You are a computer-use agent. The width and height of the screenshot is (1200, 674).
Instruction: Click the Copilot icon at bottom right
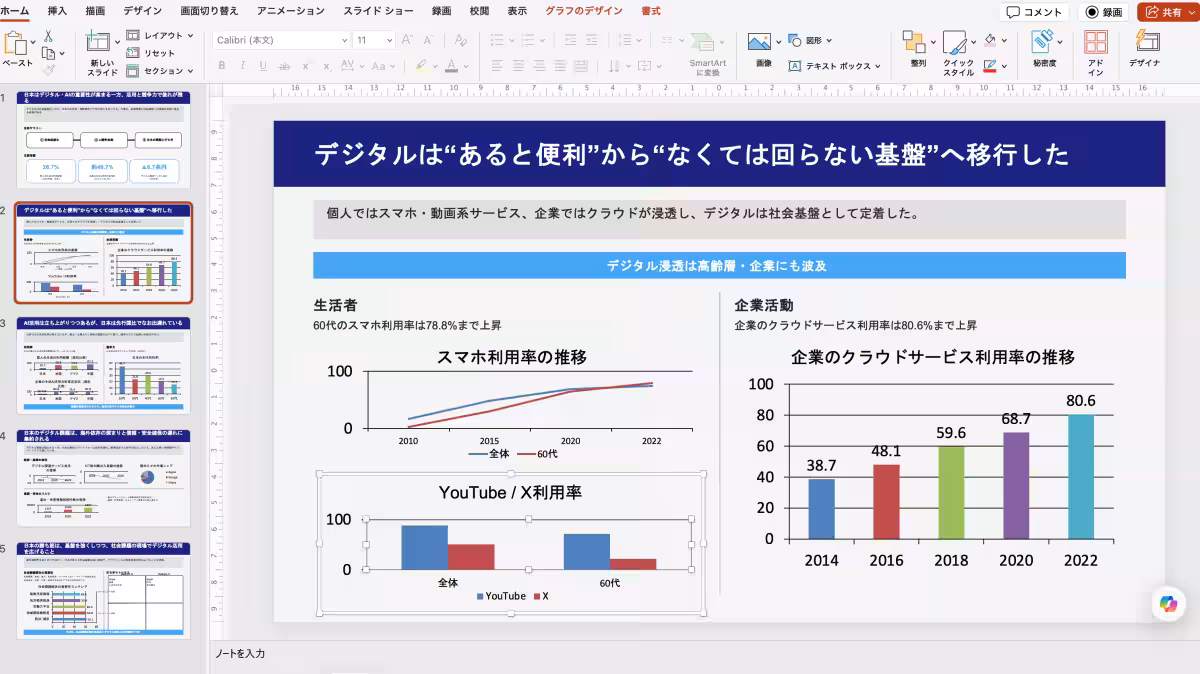(x=1168, y=604)
